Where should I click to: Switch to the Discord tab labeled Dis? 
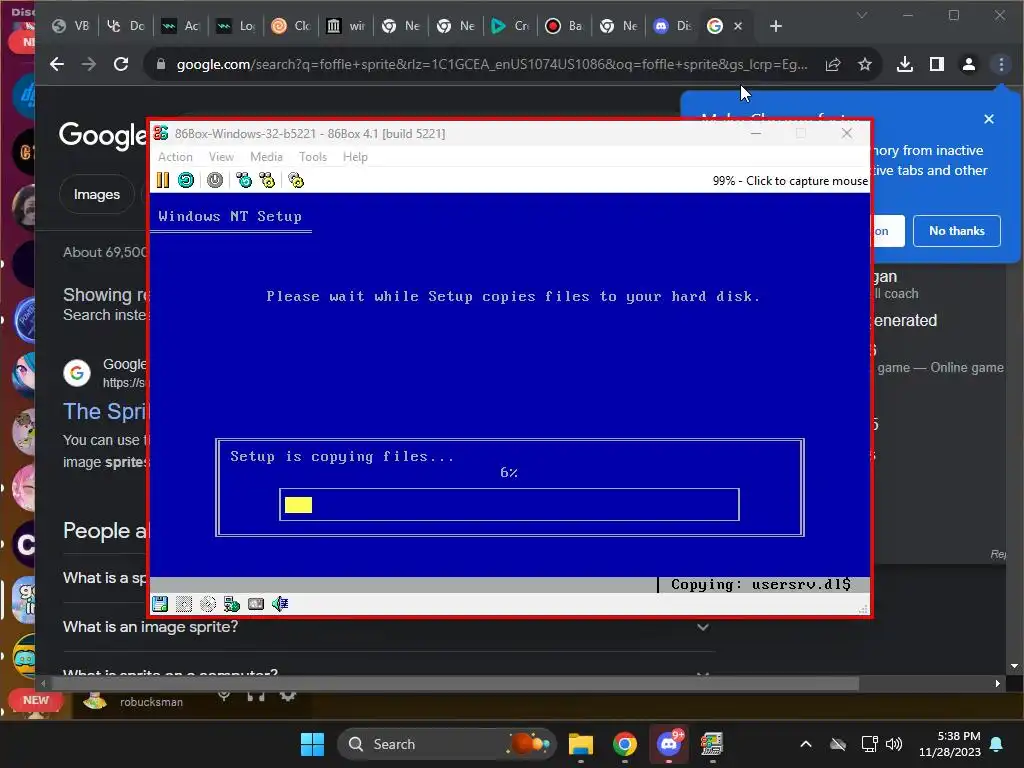[x=673, y=26]
